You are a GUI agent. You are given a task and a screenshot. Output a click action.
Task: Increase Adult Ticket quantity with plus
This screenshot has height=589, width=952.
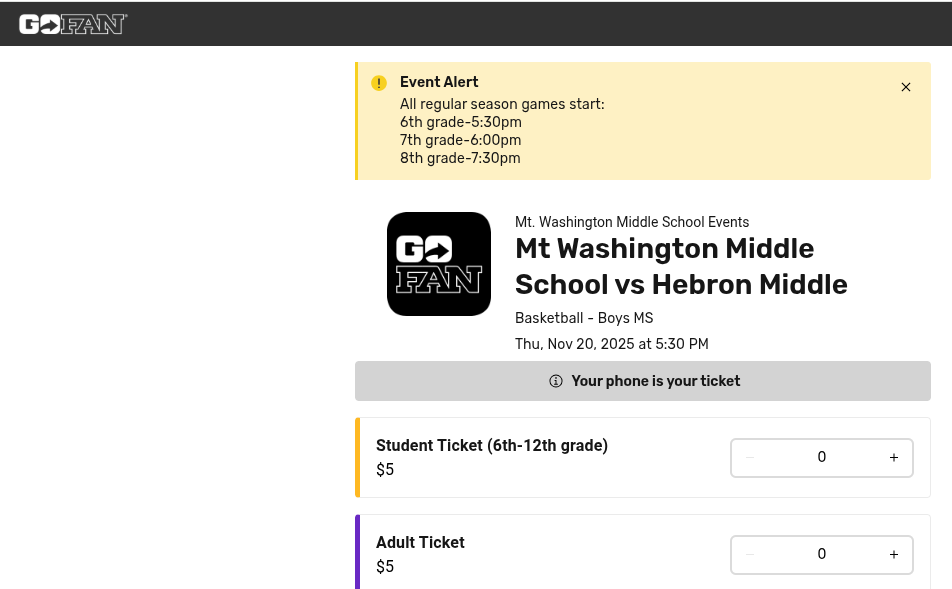pyautogui.click(x=894, y=555)
